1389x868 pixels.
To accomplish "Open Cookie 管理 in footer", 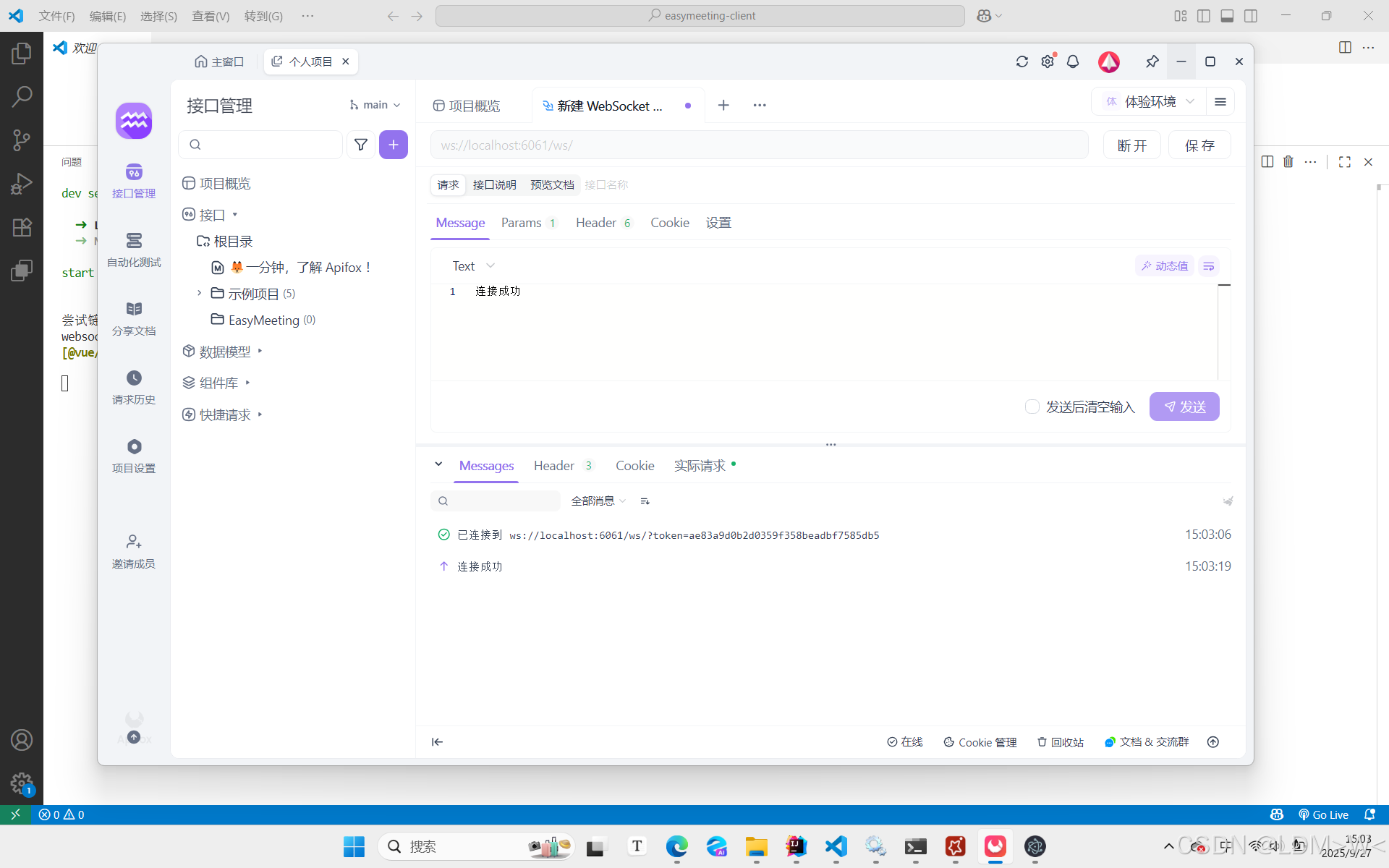I will pos(980,742).
